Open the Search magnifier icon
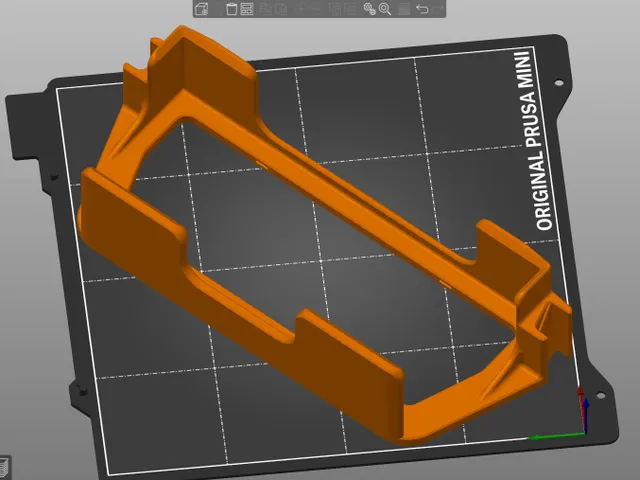The image size is (640, 480). click(384, 9)
